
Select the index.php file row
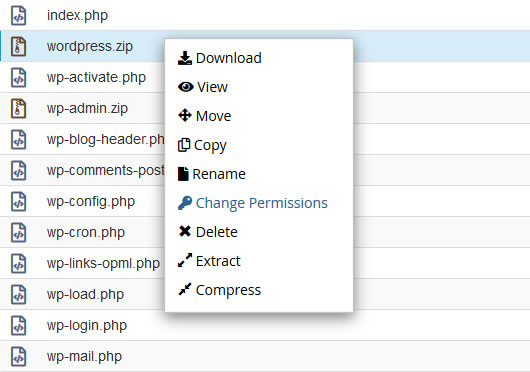[x=265, y=15]
